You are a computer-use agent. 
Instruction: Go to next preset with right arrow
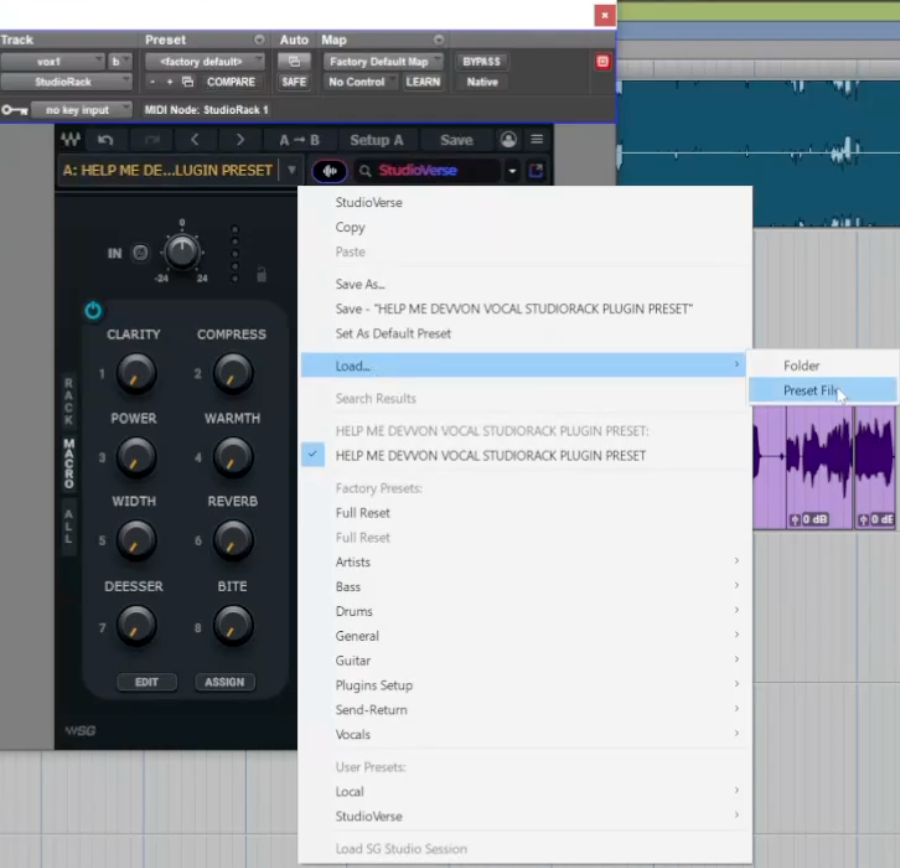(240, 140)
